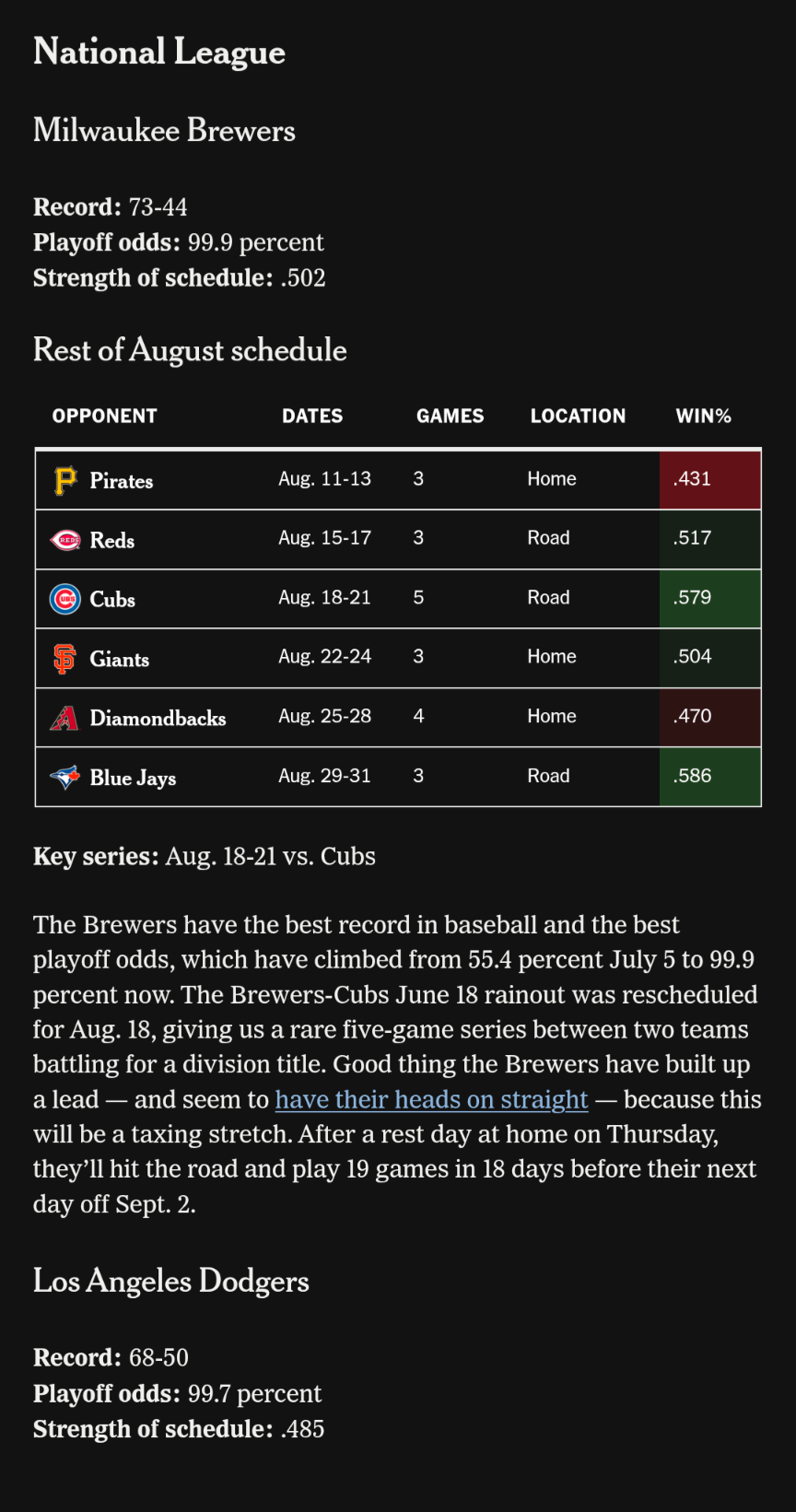Click the Diamondbacks team logo
The height and width of the screenshot is (1512, 796).
[x=64, y=718]
